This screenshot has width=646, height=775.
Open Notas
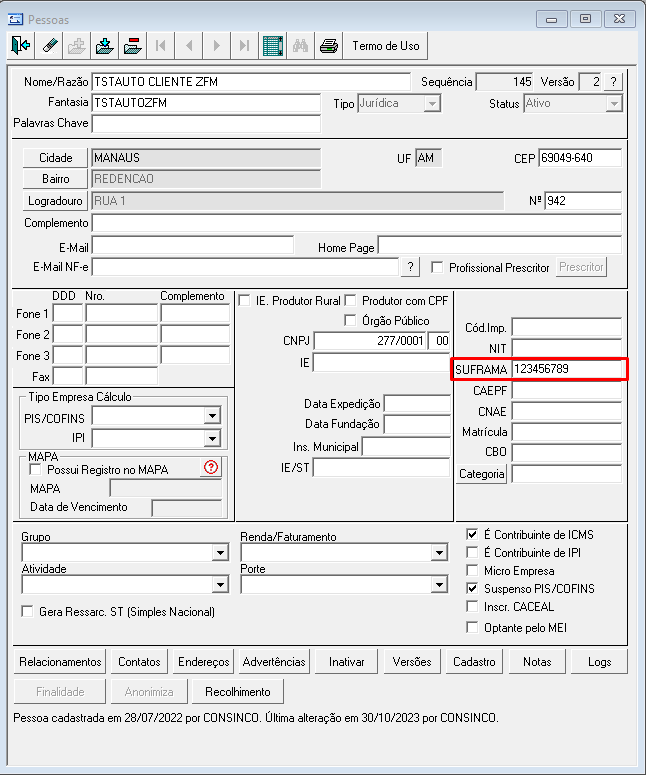coord(537,661)
